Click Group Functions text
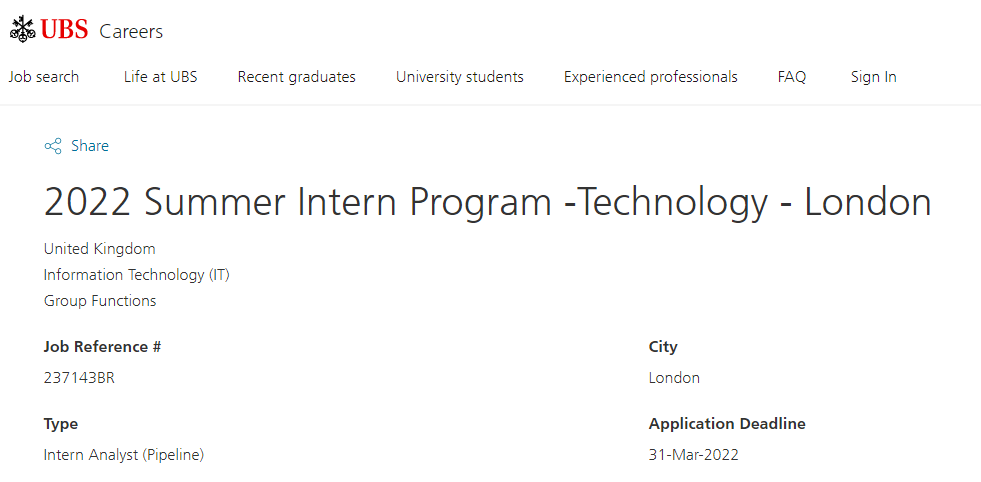The width and height of the screenshot is (981, 482). click(x=100, y=301)
